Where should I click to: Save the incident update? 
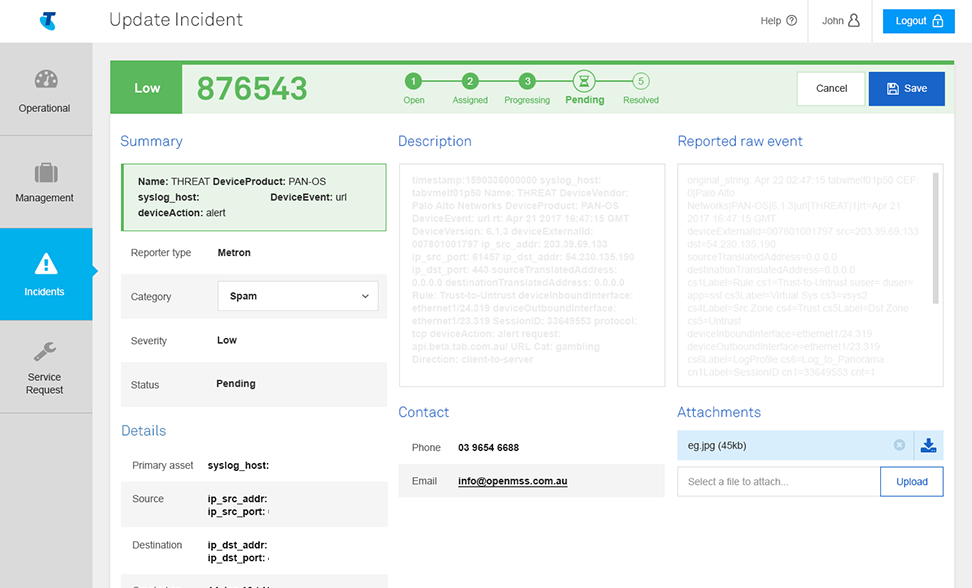click(x=906, y=88)
